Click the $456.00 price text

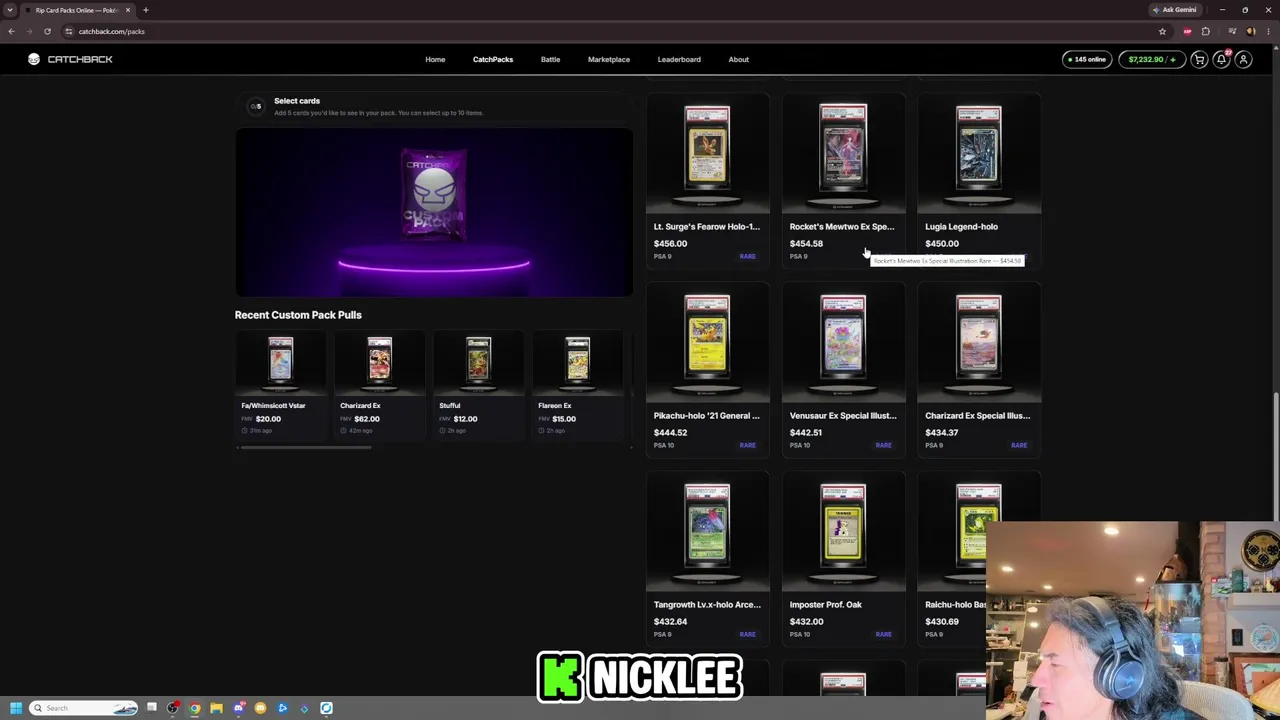click(670, 243)
